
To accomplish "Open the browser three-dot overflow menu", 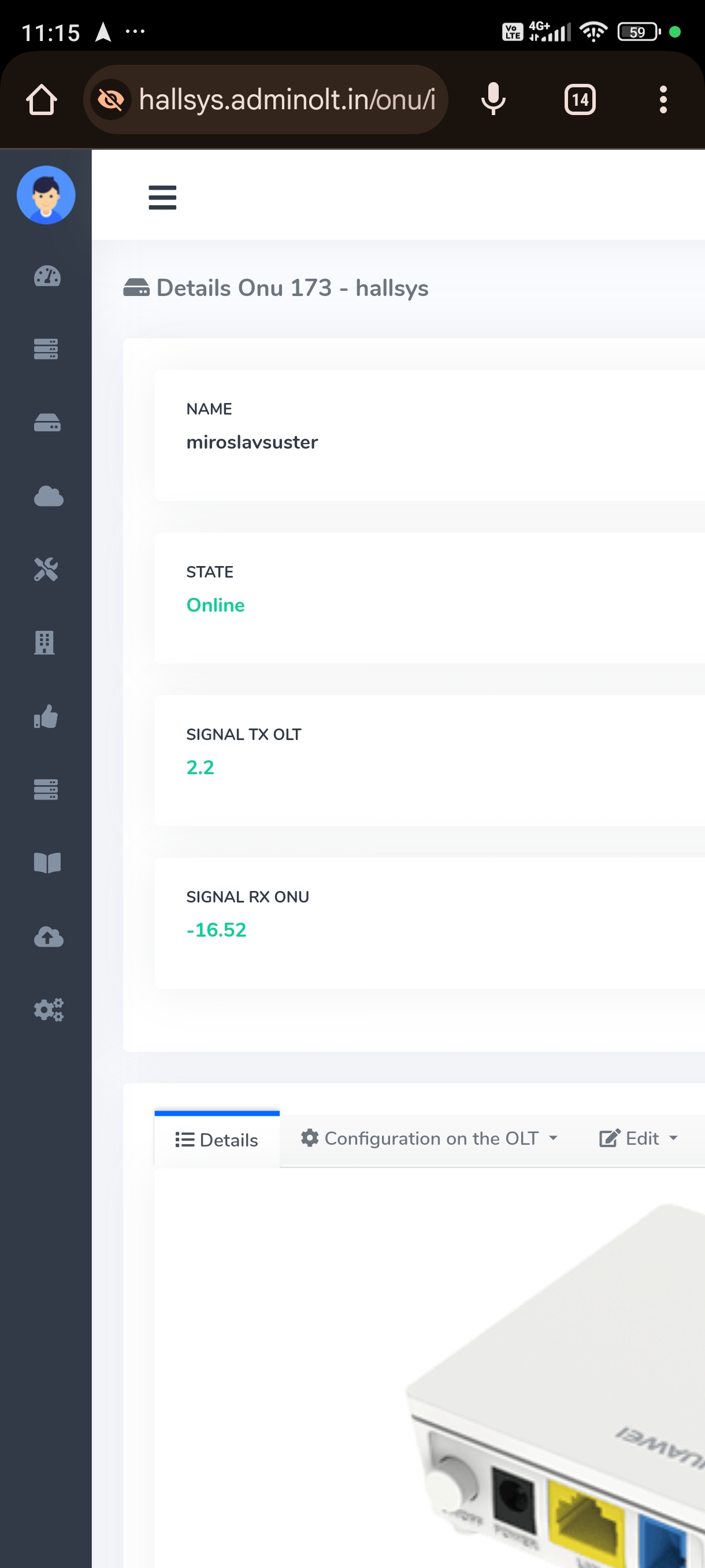I will pos(663,99).
